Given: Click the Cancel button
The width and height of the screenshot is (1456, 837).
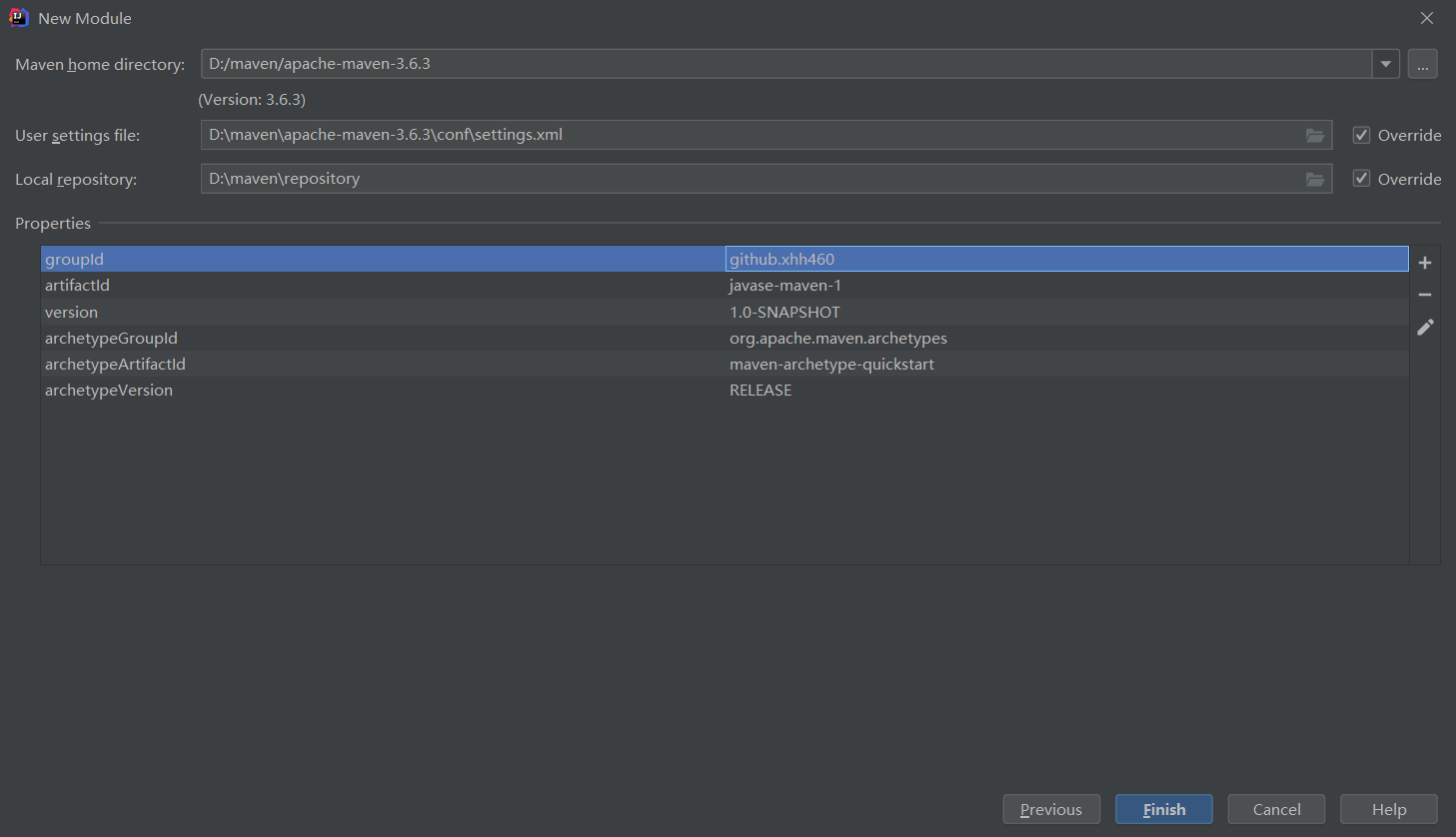Looking at the screenshot, I should click(x=1277, y=809).
